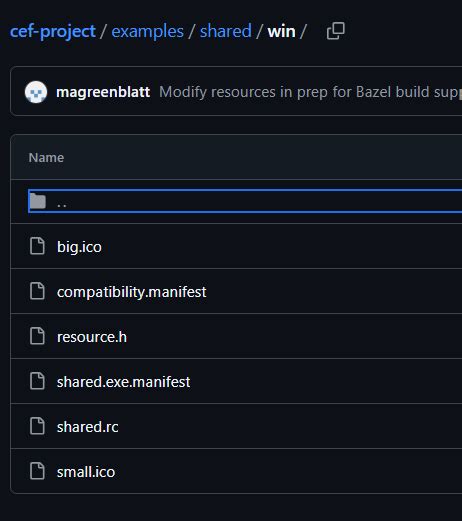The height and width of the screenshot is (521, 462).
Task: Open the big.ico file
Action: click(79, 247)
